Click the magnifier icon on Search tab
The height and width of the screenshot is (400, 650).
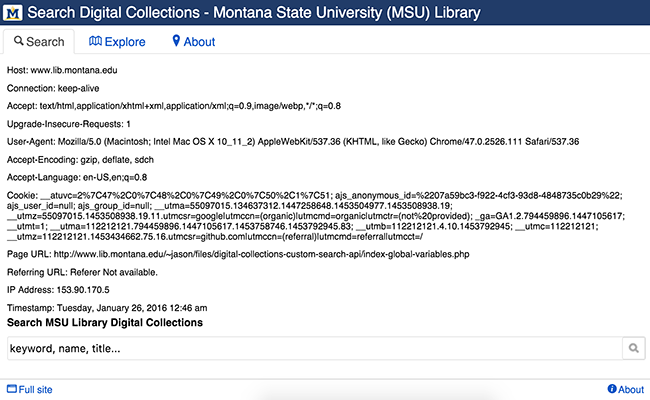click(x=19, y=42)
